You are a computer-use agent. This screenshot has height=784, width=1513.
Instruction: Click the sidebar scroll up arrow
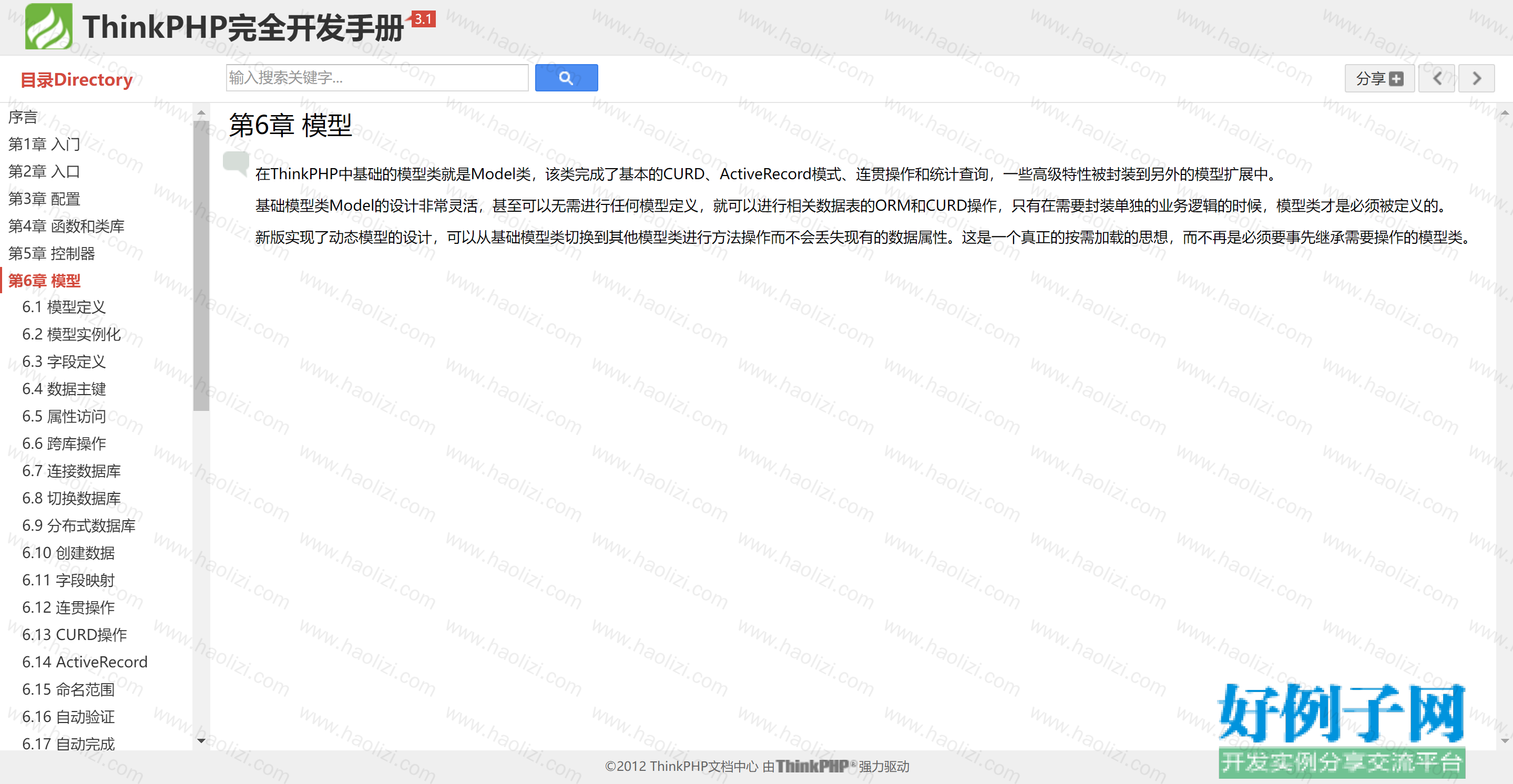tap(201, 112)
